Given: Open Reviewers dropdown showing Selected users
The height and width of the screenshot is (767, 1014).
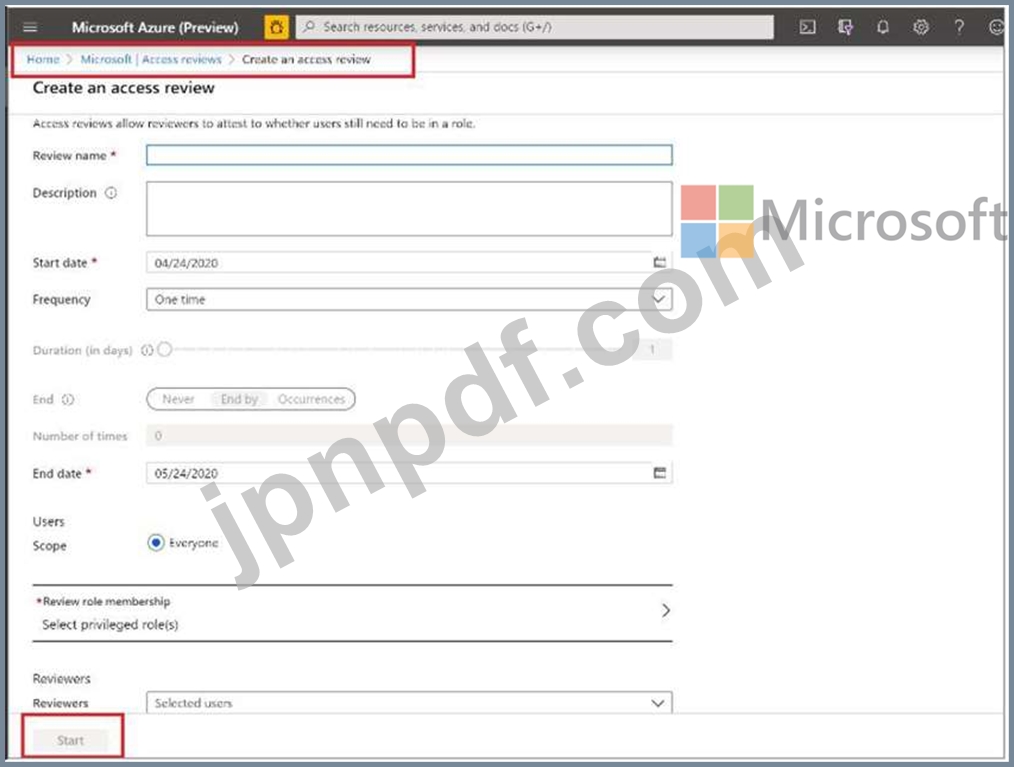Looking at the screenshot, I should (x=409, y=702).
